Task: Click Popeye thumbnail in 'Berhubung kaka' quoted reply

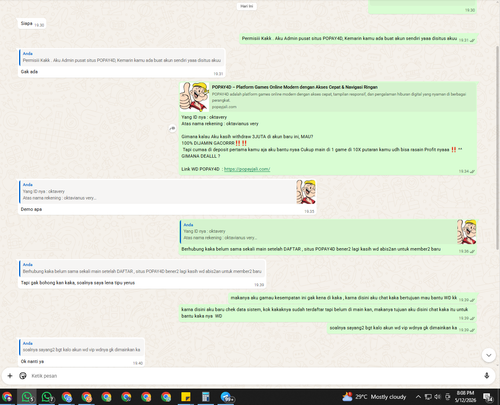Action: click(x=466, y=232)
